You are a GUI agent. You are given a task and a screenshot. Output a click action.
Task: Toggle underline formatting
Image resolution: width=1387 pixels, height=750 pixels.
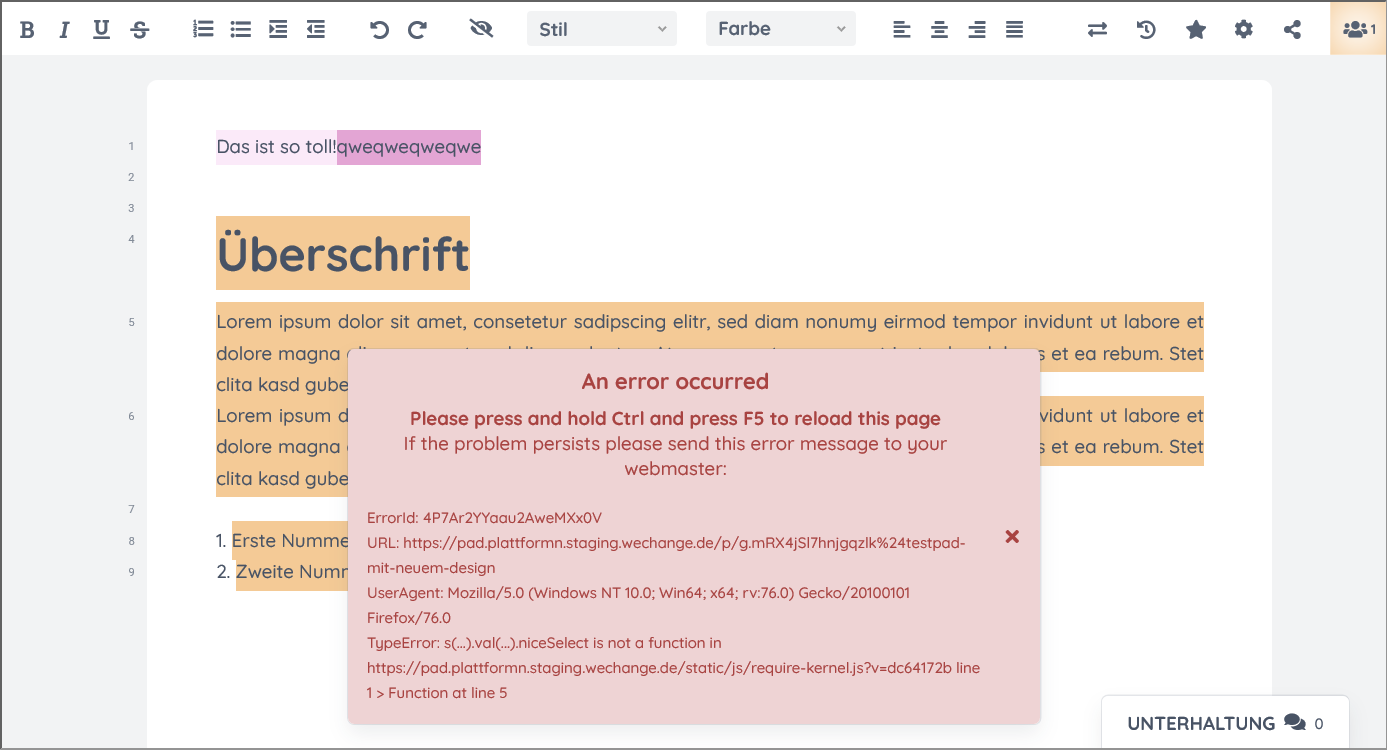(x=101, y=30)
